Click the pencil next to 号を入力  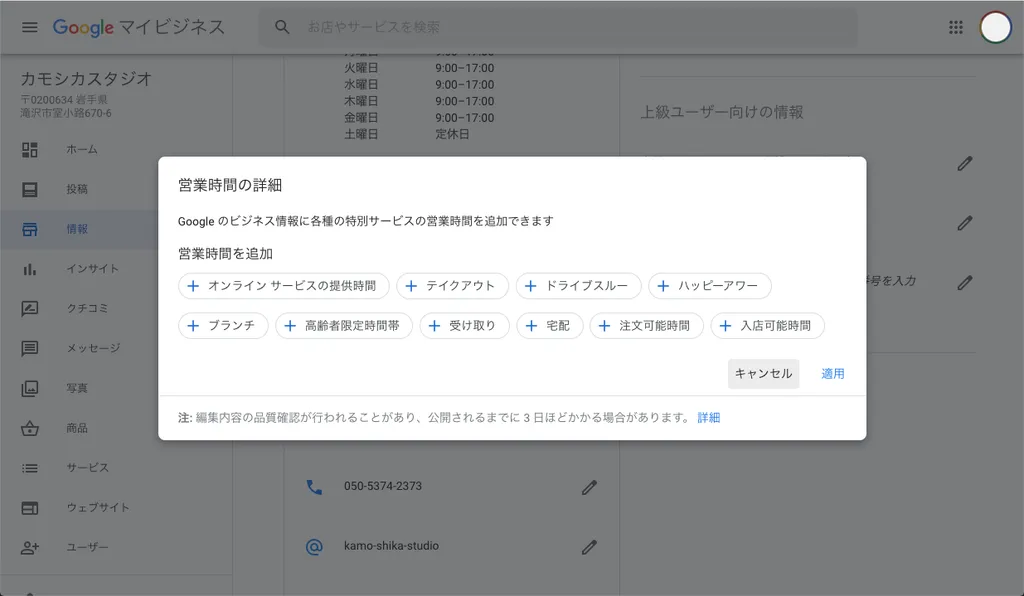click(x=965, y=282)
